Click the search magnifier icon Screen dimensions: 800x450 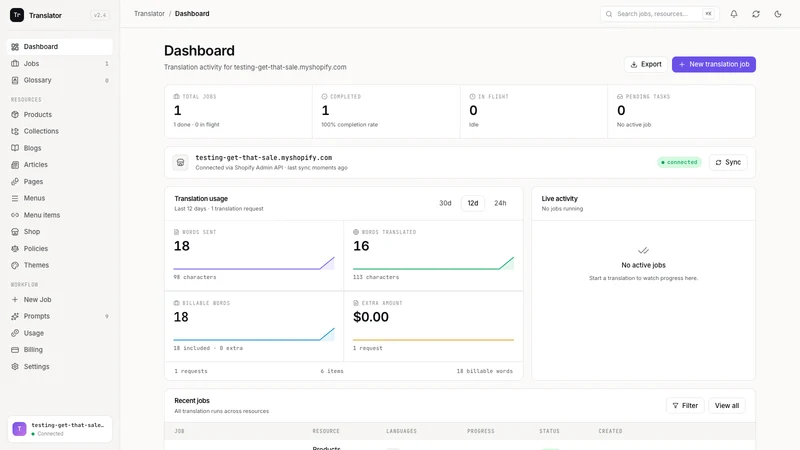pos(609,14)
